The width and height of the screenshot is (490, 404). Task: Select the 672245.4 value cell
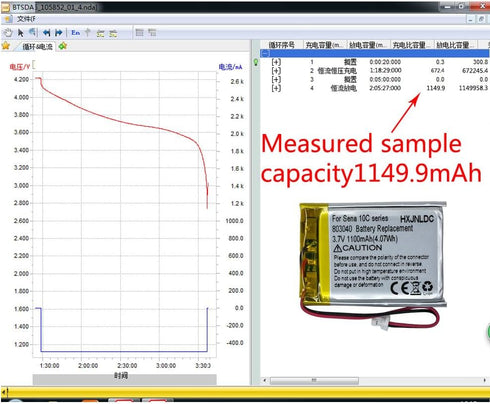click(475, 70)
